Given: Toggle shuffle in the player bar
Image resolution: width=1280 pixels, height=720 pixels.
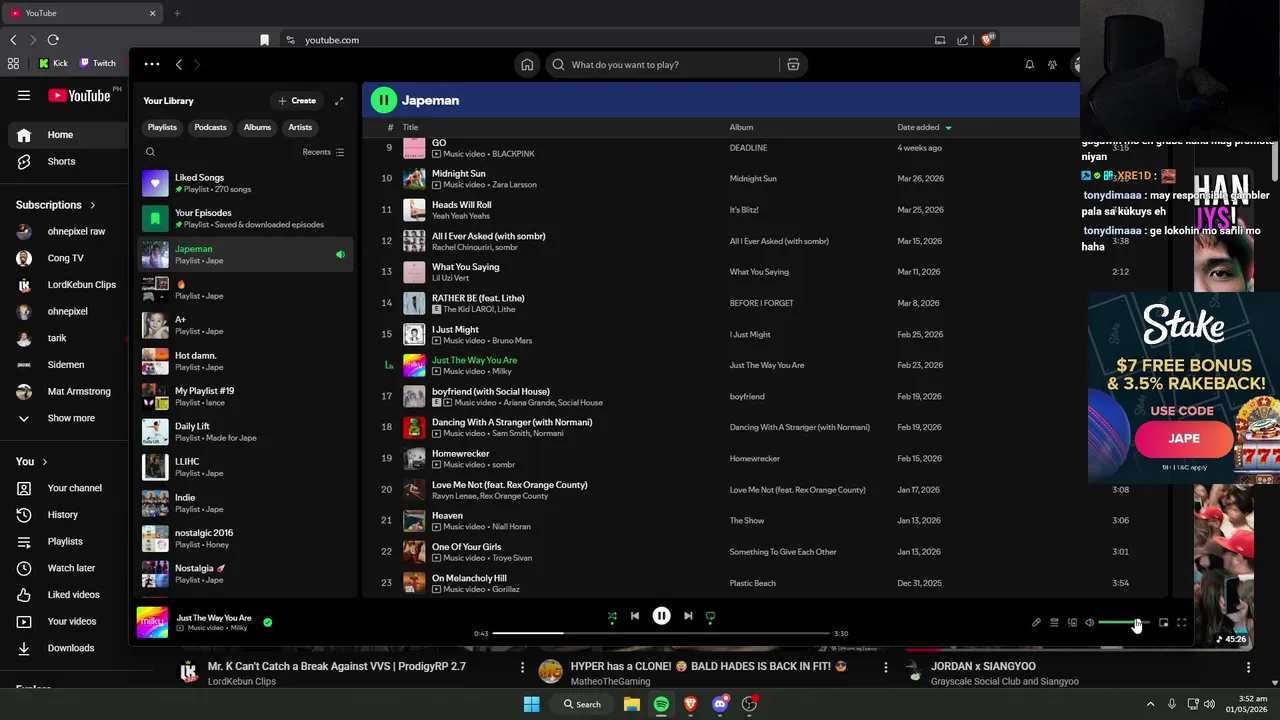Looking at the screenshot, I should (x=612, y=616).
